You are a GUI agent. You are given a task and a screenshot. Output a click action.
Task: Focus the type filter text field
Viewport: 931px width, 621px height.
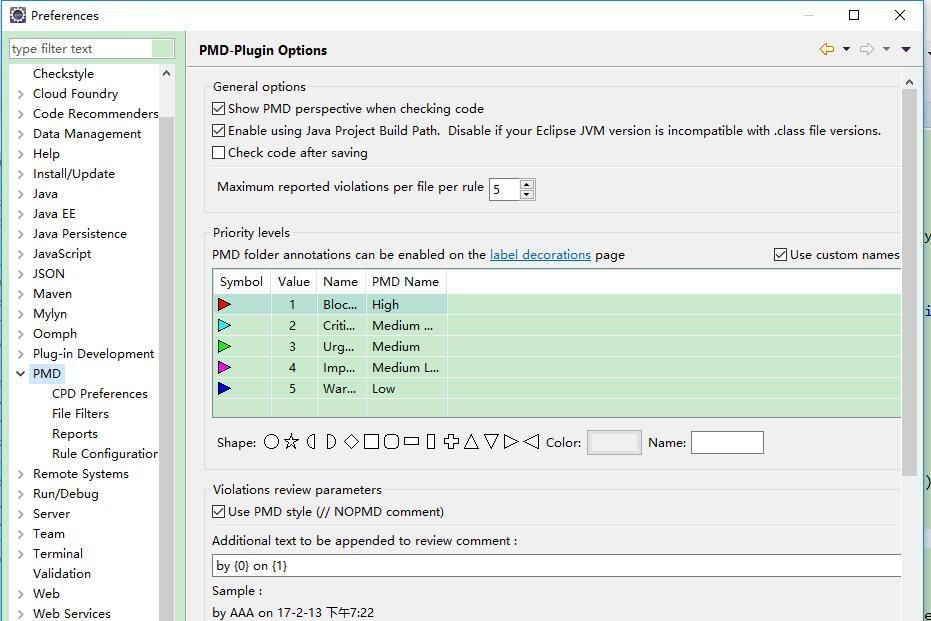click(81, 49)
